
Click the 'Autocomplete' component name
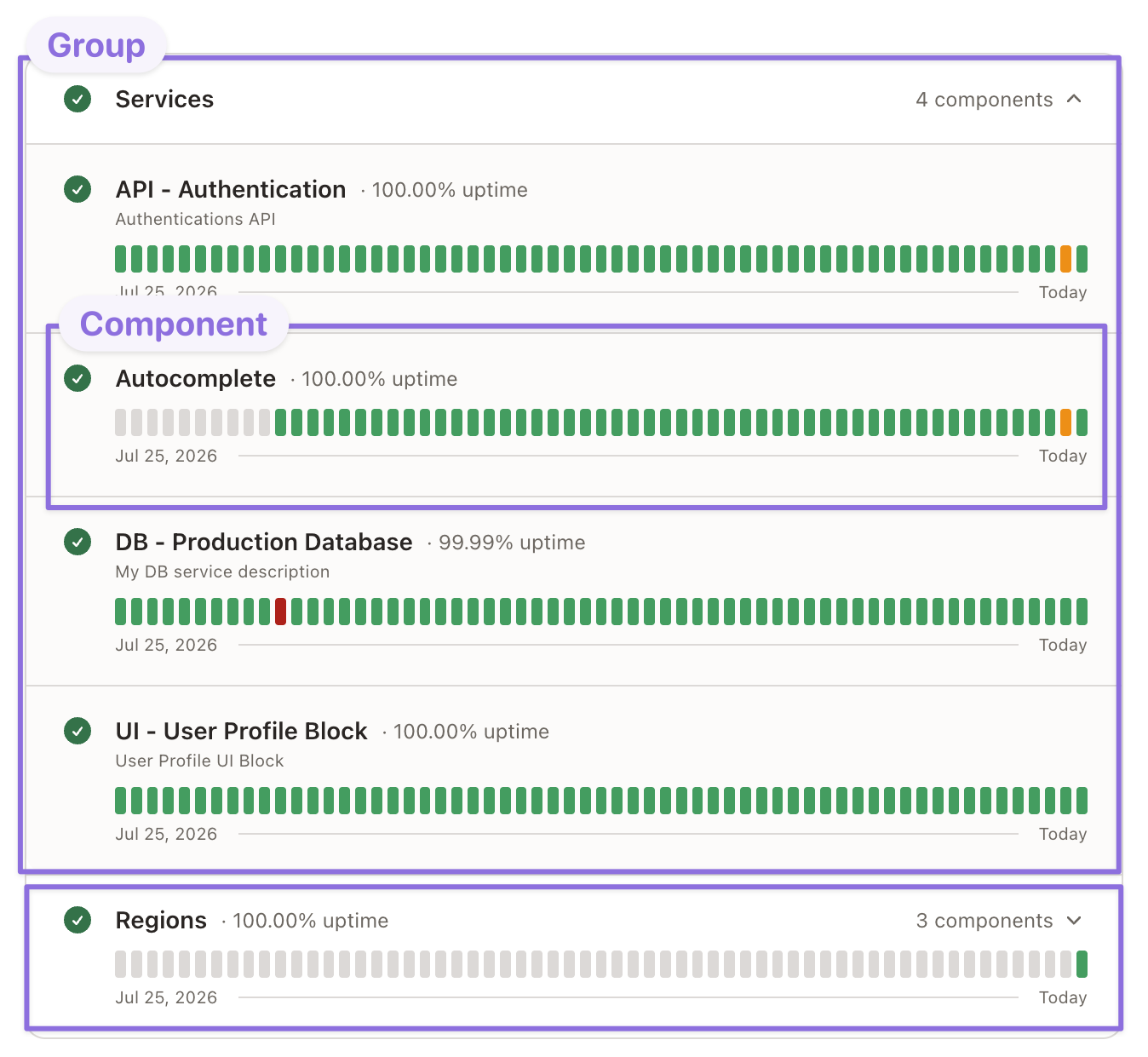click(x=196, y=379)
